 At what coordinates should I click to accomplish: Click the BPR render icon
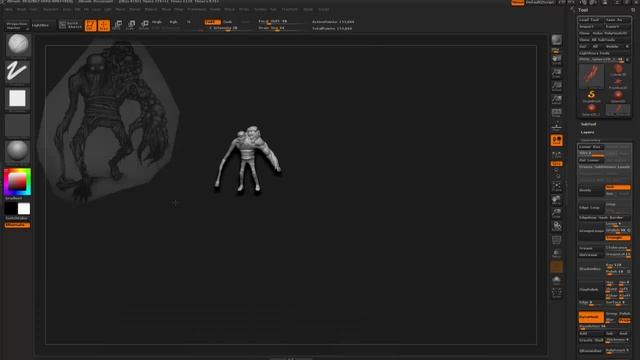pyautogui.click(x=556, y=40)
